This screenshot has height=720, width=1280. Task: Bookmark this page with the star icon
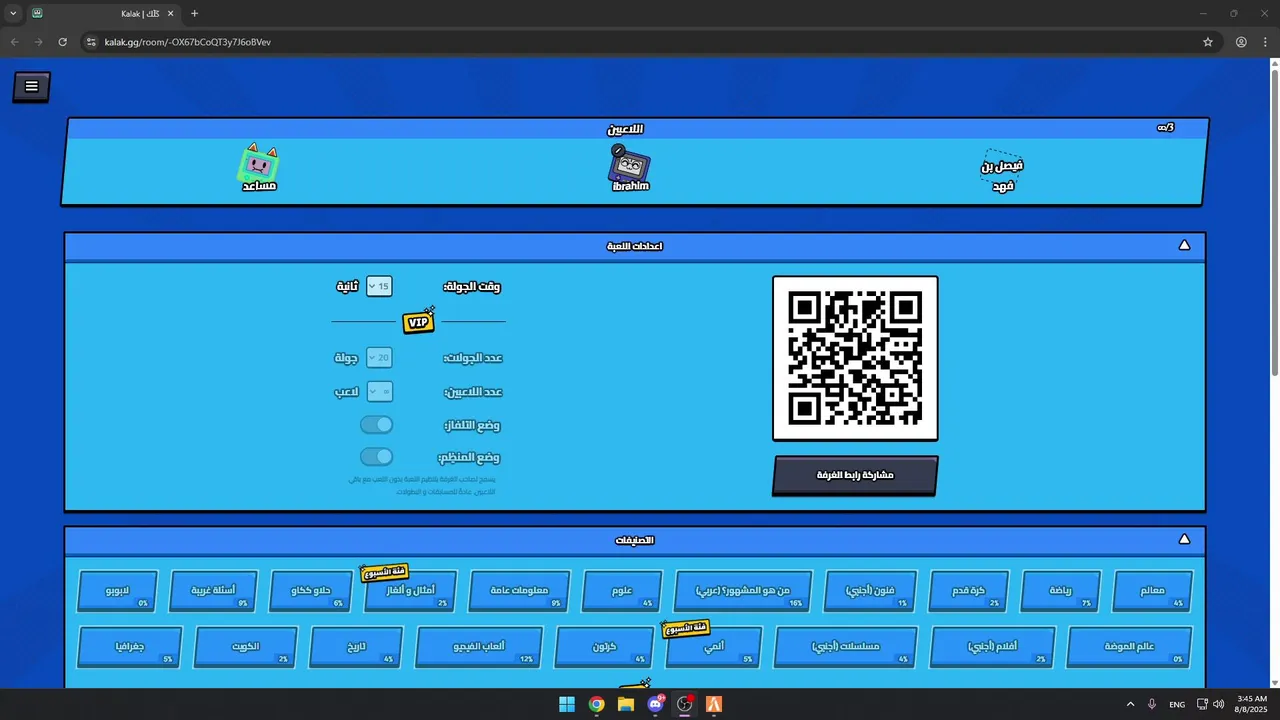pos(1208,42)
